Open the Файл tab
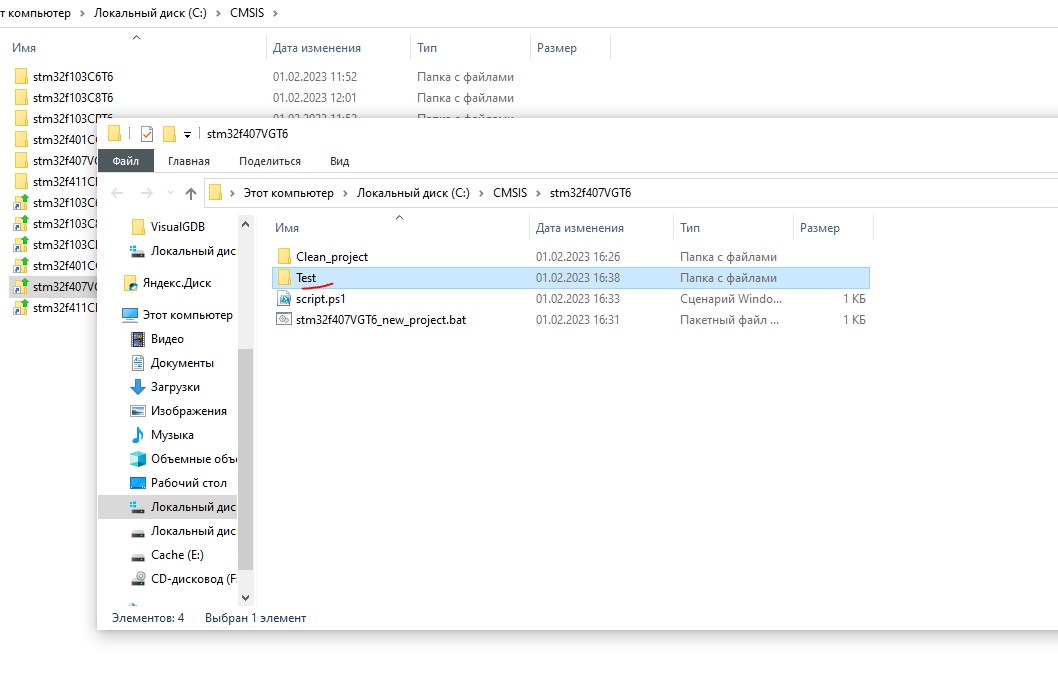This screenshot has height=676, width=1058. coord(126,161)
